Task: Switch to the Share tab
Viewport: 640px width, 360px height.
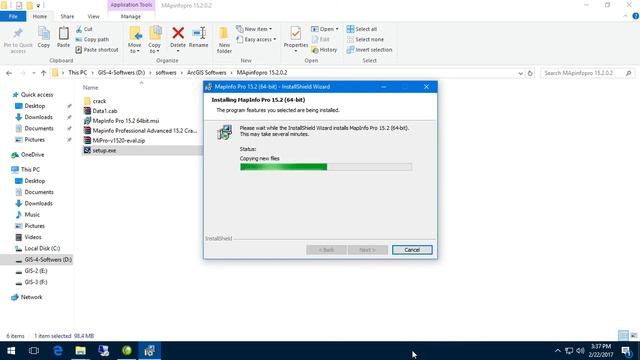Action: (x=67, y=16)
